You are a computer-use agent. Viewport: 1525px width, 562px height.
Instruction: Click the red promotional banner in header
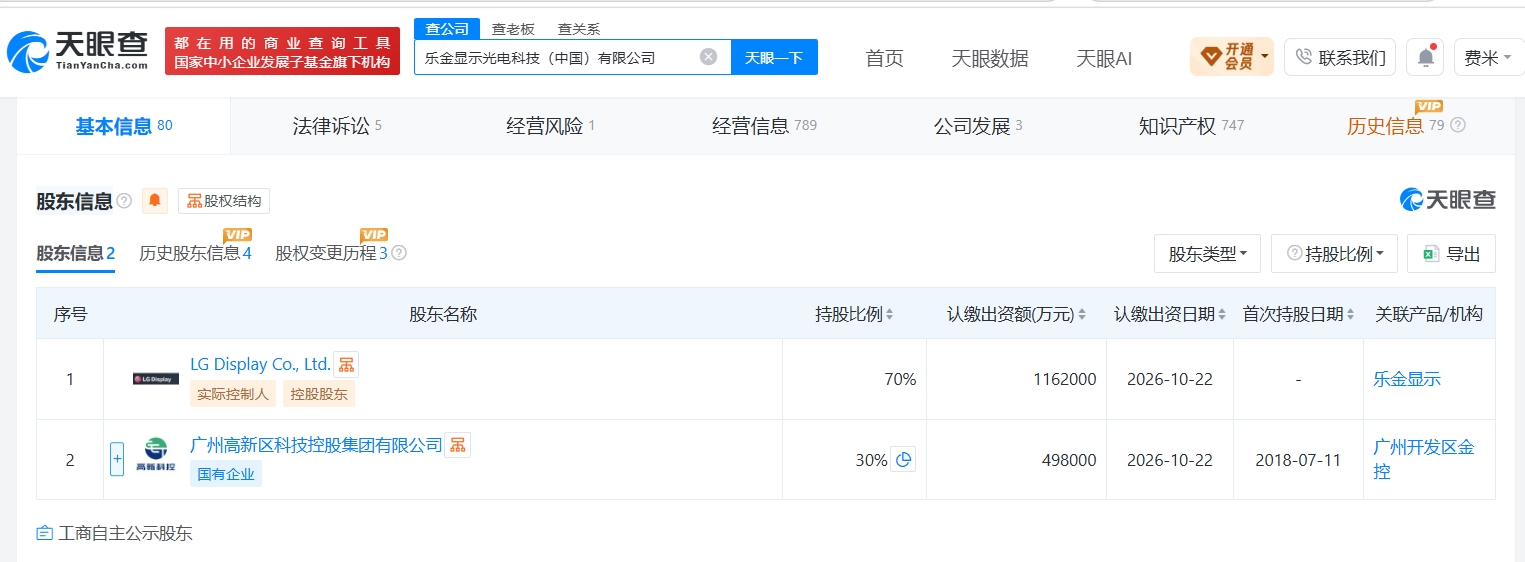point(282,51)
